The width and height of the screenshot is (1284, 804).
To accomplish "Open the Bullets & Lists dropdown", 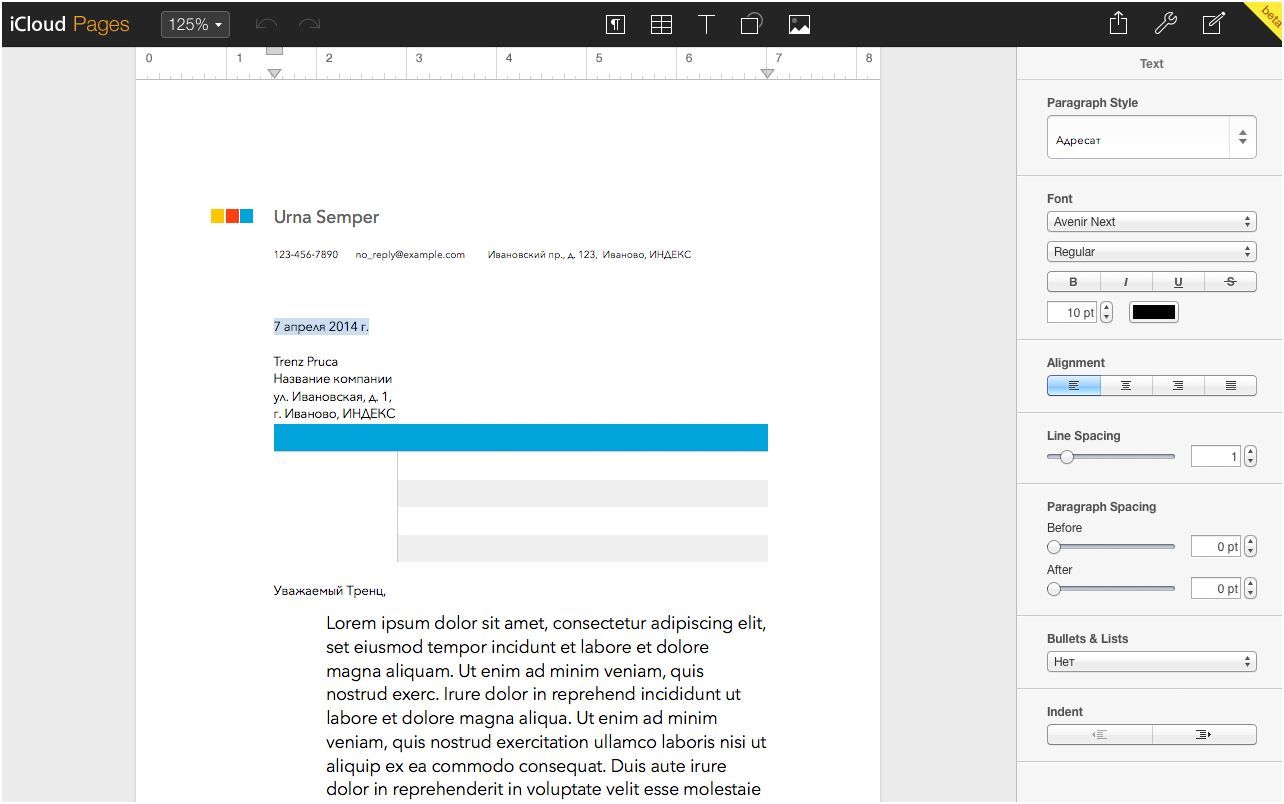I will (x=1151, y=661).
